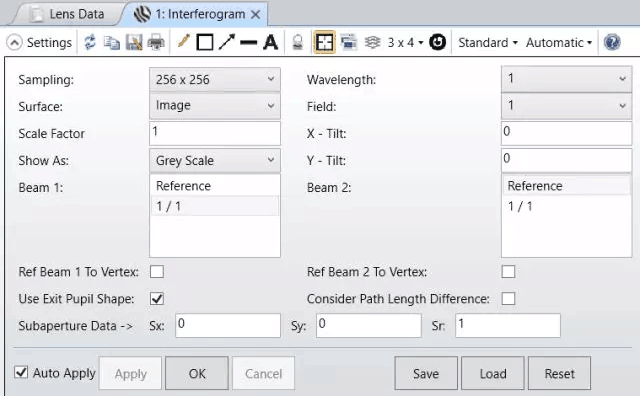This screenshot has height=396, width=640.
Task: Open the Sampling 256 x 256 dropdown
Action: (215, 80)
